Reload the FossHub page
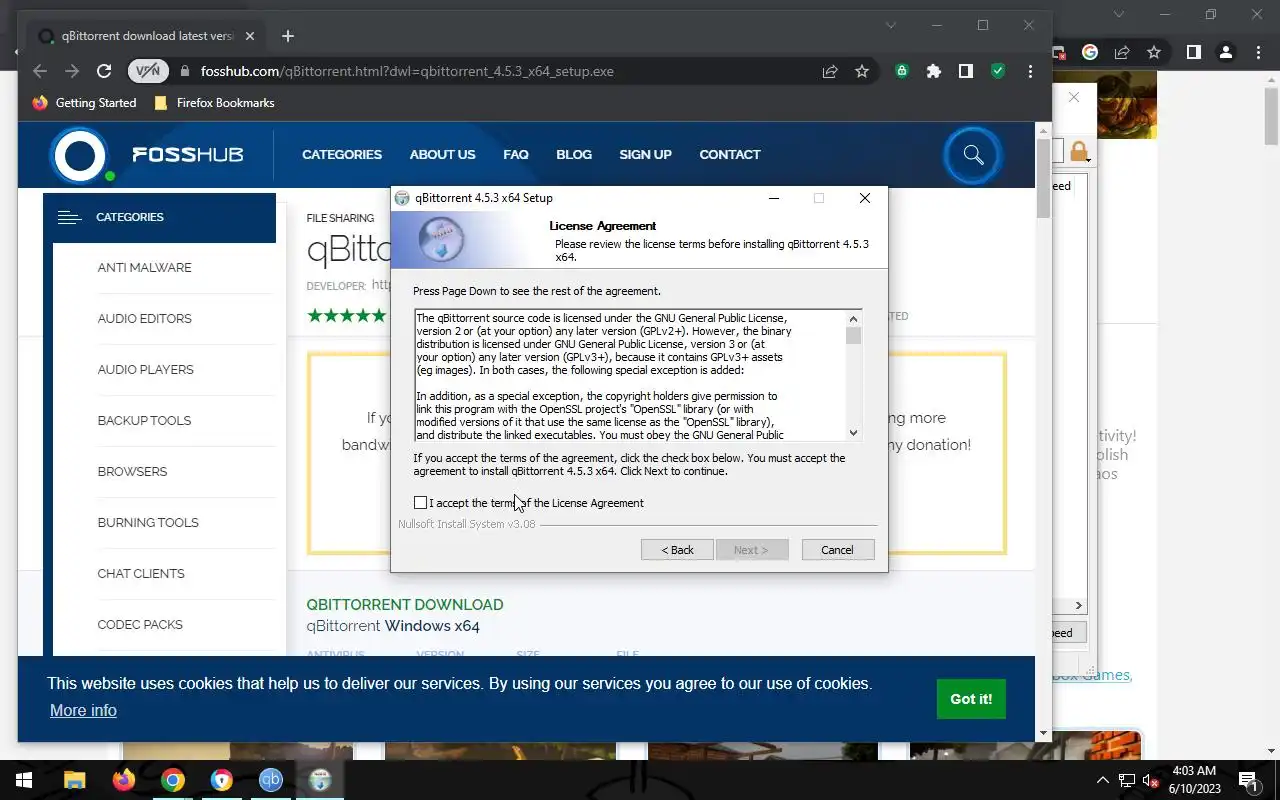The width and height of the screenshot is (1280, 800). [x=104, y=71]
